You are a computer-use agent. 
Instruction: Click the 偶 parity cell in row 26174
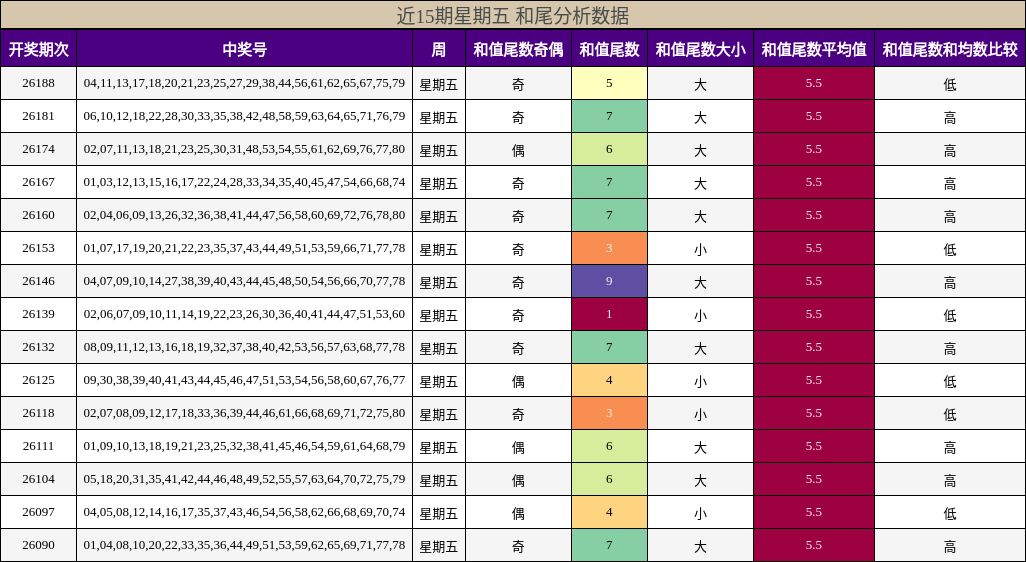coord(518,150)
